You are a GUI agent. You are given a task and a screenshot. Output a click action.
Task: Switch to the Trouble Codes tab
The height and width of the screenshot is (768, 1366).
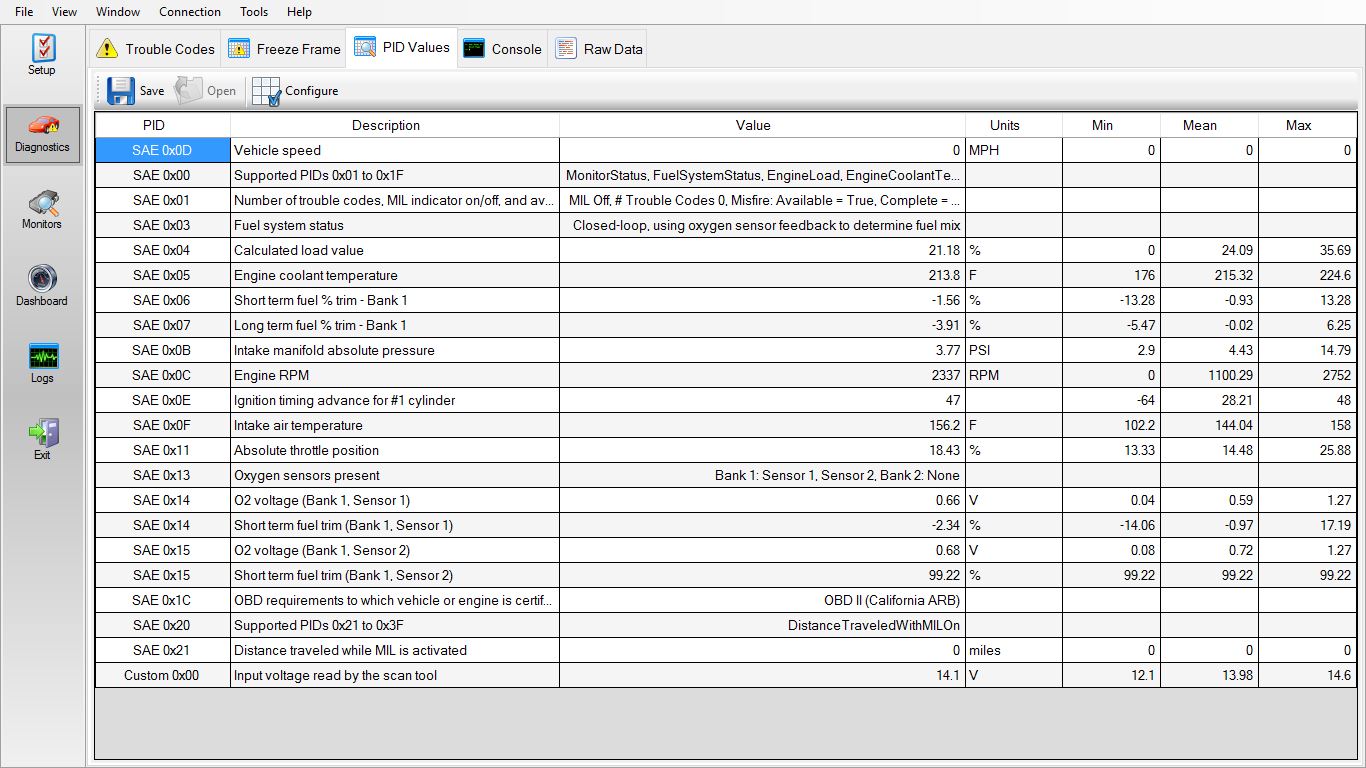155,49
